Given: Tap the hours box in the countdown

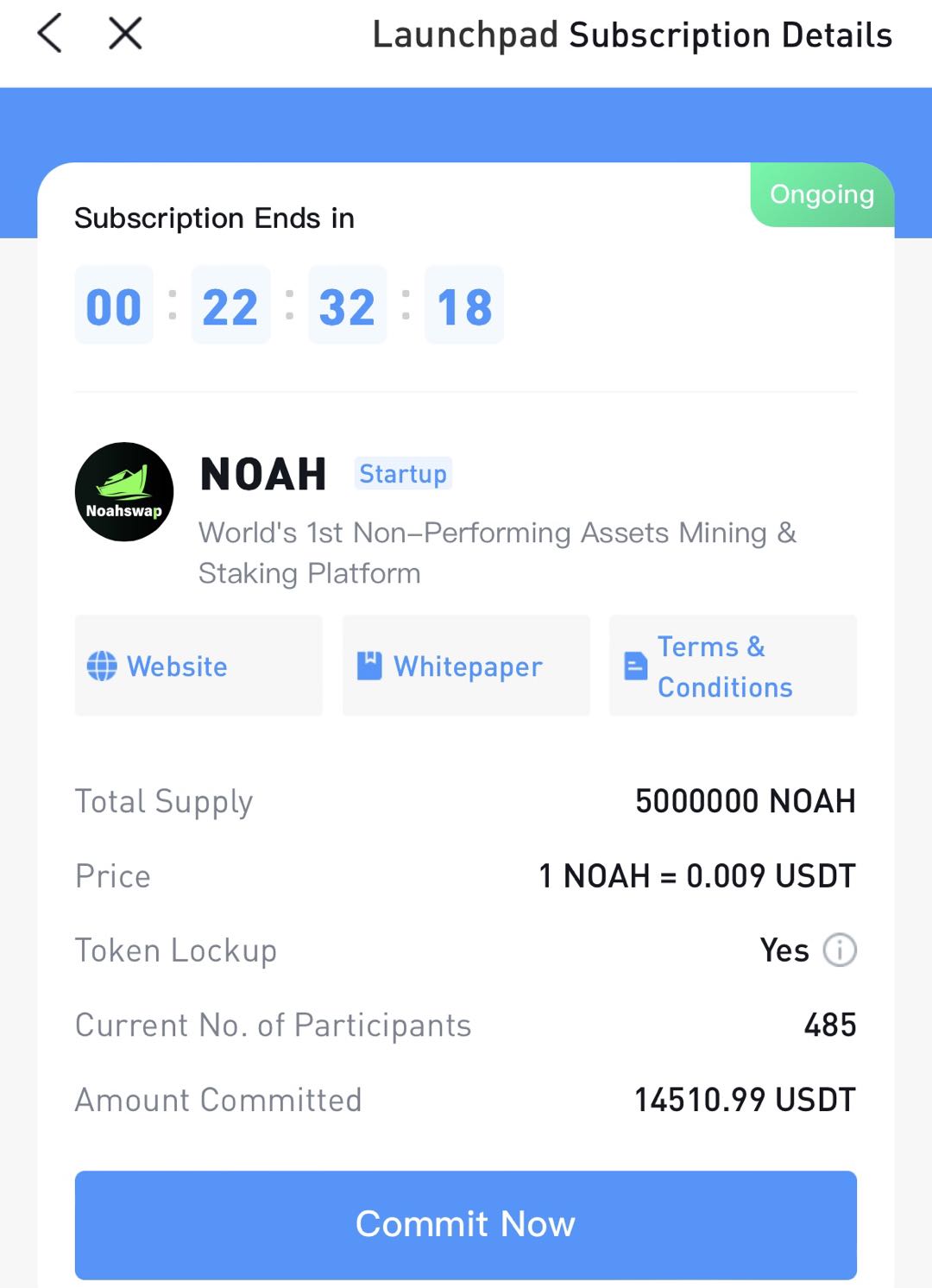Looking at the screenshot, I should tap(114, 306).
